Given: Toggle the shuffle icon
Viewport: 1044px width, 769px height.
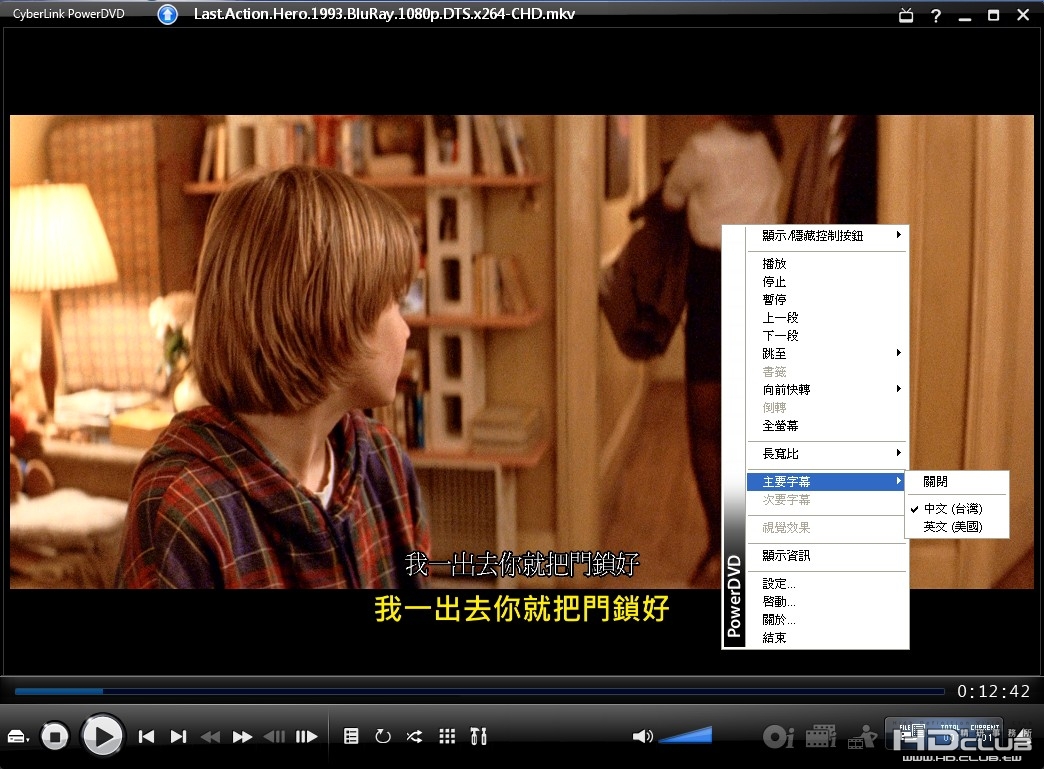Looking at the screenshot, I should [x=414, y=736].
